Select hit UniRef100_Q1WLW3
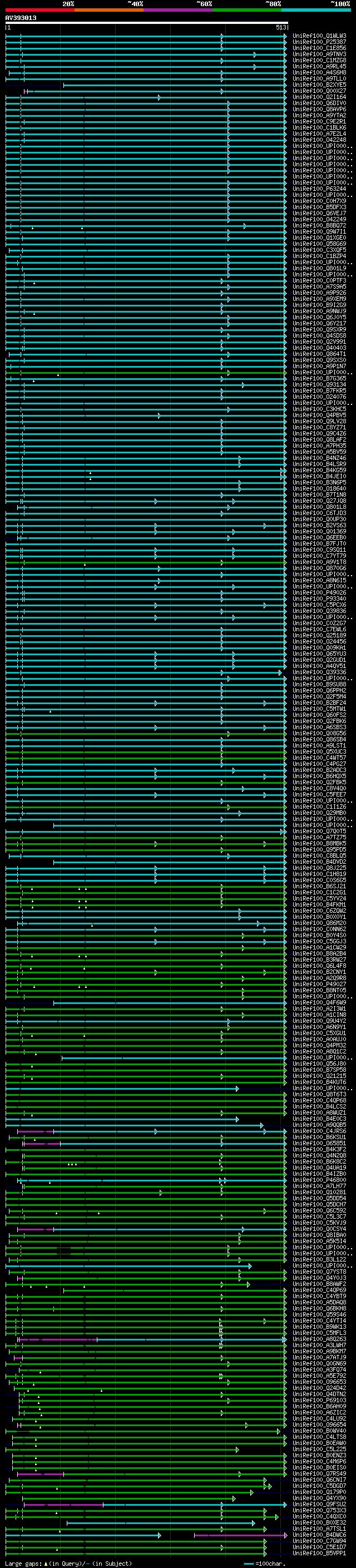 tap(319, 36)
